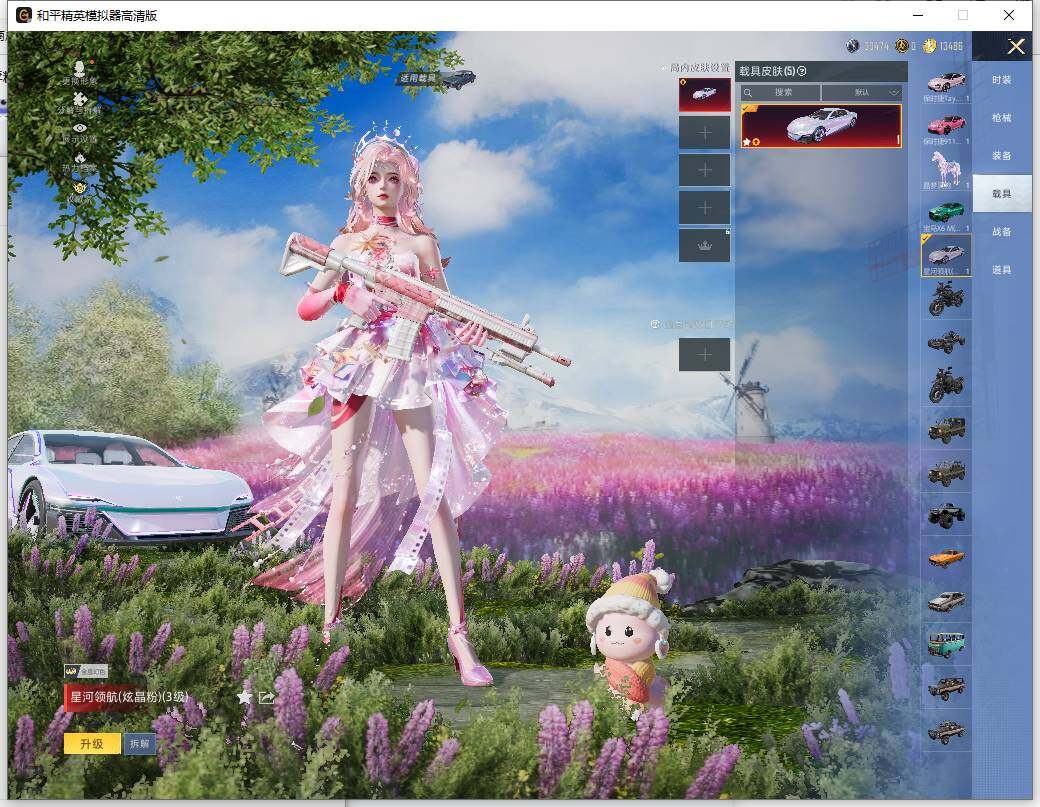
Task: Select the black monster truck vehicle icon
Action: [x=946, y=515]
